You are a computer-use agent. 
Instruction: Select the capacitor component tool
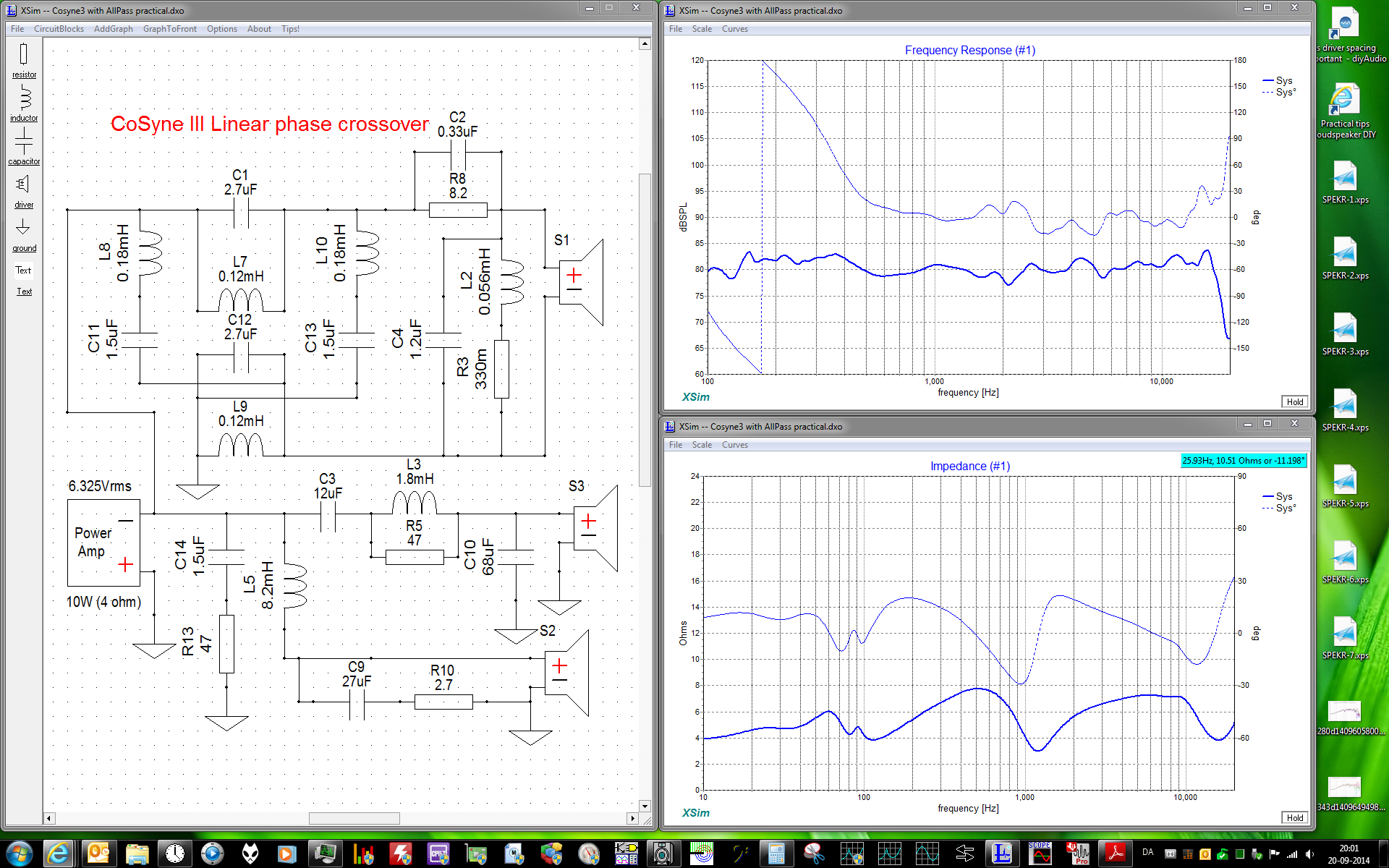pyautogui.click(x=24, y=147)
